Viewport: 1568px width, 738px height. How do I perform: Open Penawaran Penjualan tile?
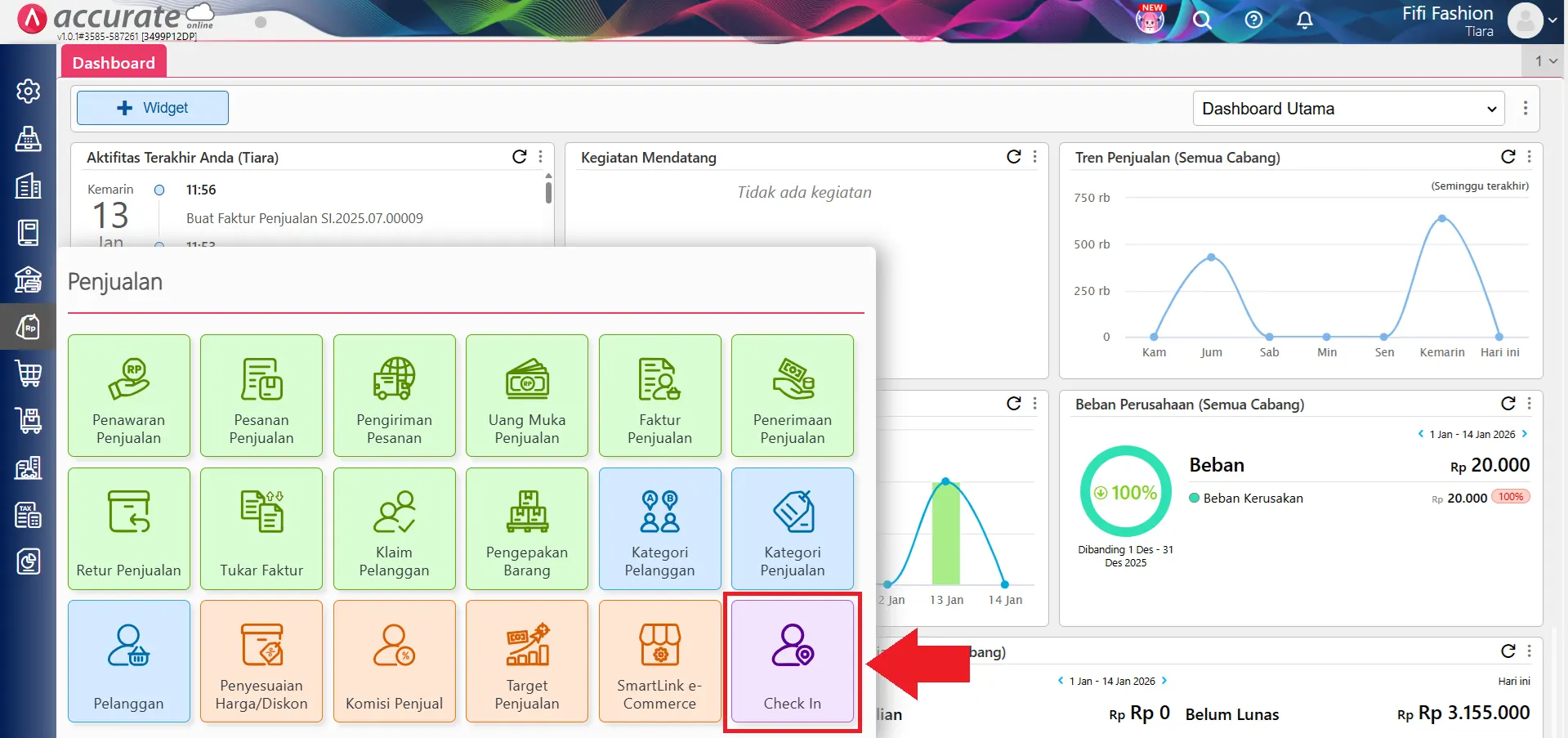[129, 396]
